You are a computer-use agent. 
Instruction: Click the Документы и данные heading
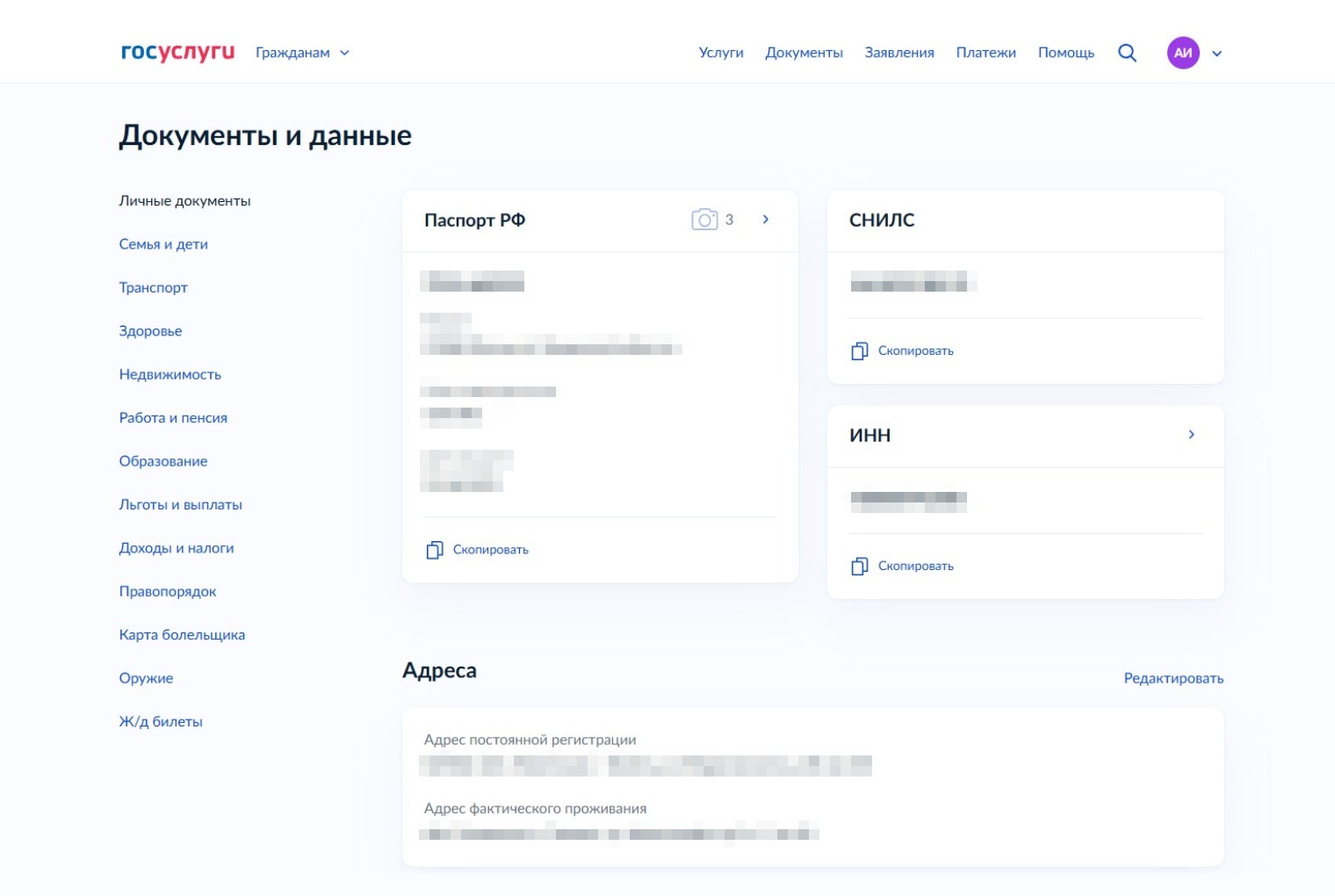tap(265, 135)
